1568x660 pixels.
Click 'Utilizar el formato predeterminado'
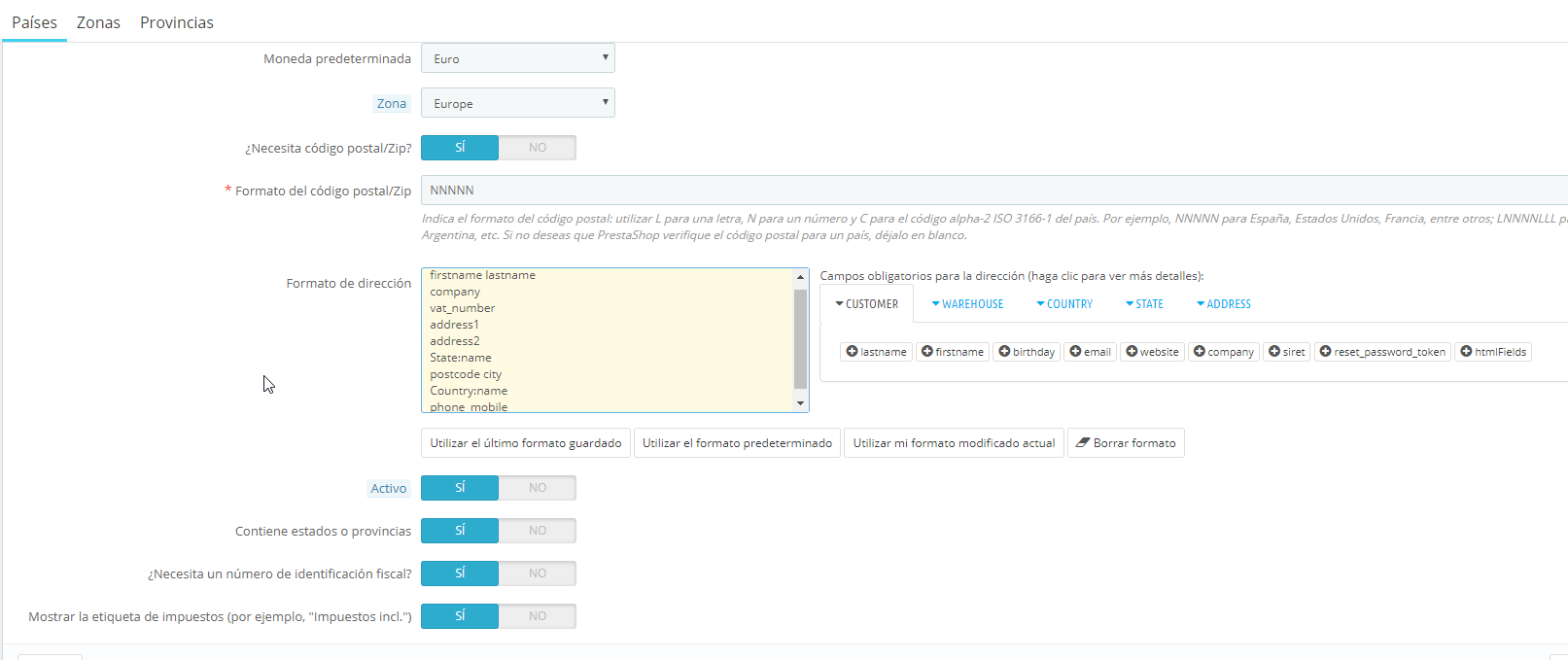[x=737, y=443]
